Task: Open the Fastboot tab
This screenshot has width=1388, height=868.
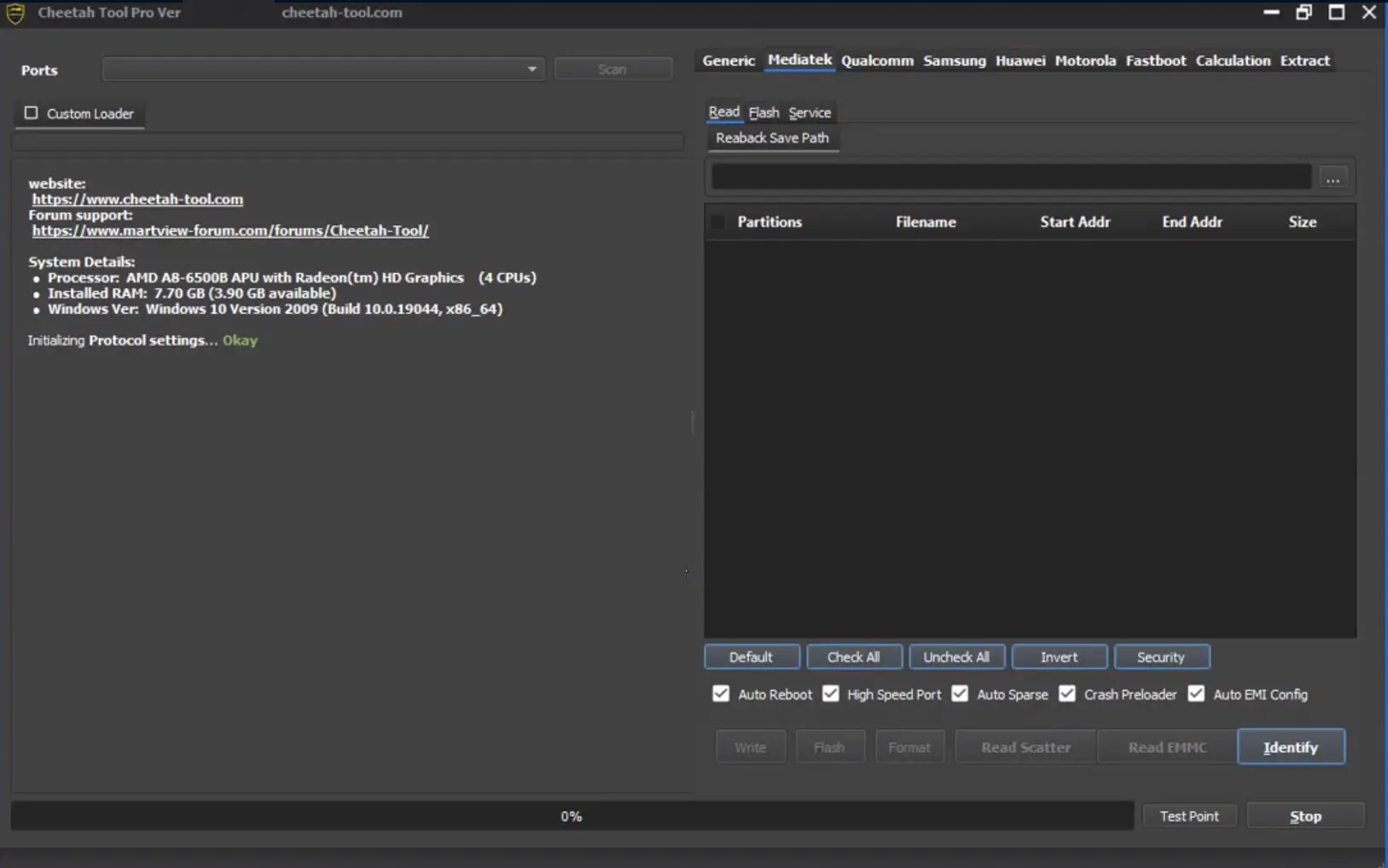Action: pos(1155,61)
